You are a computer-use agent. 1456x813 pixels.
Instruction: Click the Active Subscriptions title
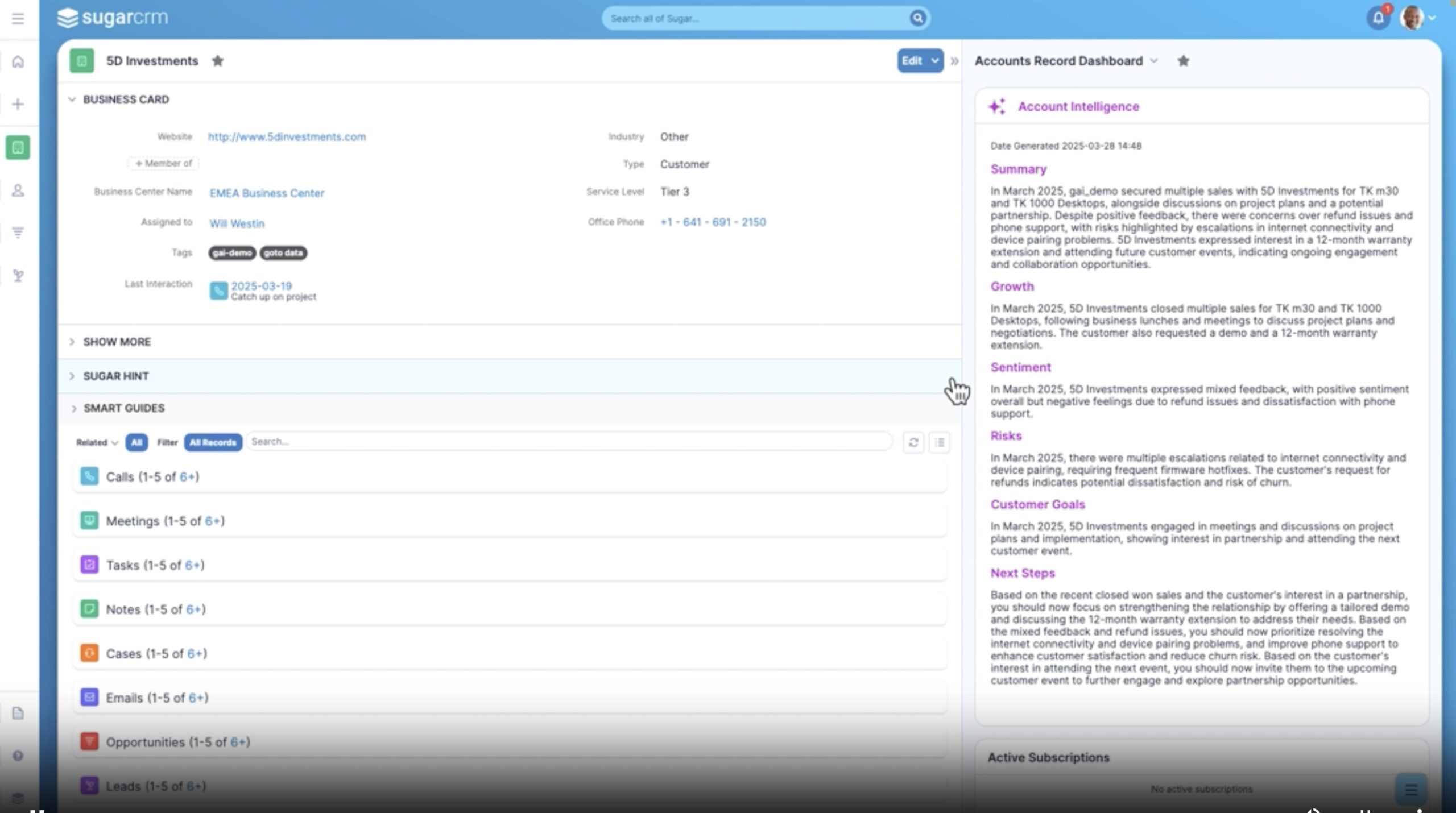pyautogui.click(x=1048, y=757)
